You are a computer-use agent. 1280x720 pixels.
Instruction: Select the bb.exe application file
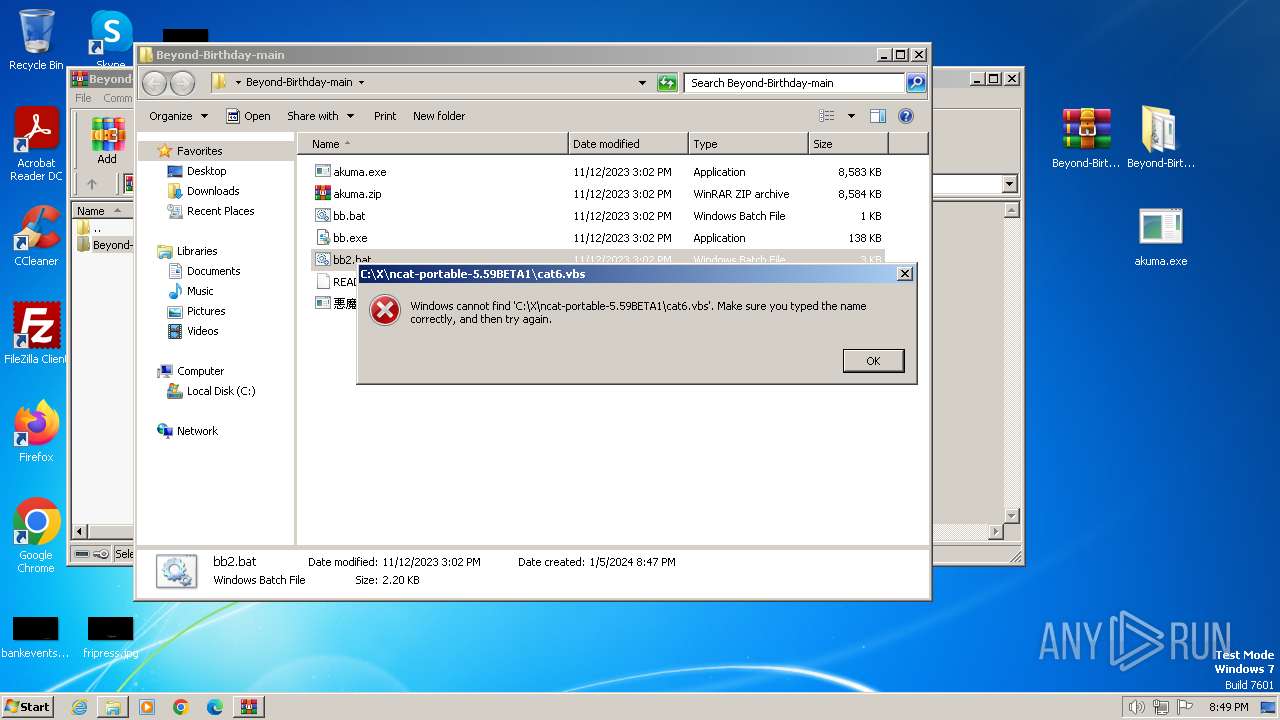click(x=350, y=238)
